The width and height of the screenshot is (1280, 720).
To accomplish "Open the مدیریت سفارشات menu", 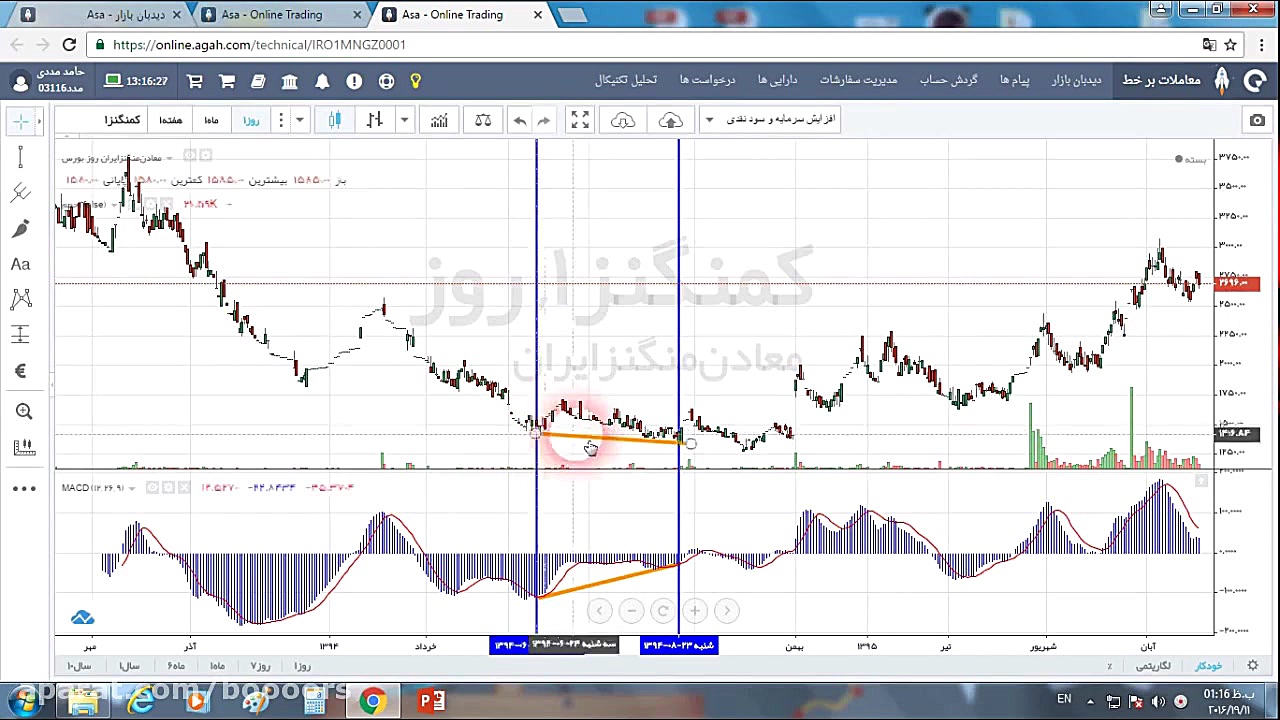I will pyautogui.click(x=858, y=80).
